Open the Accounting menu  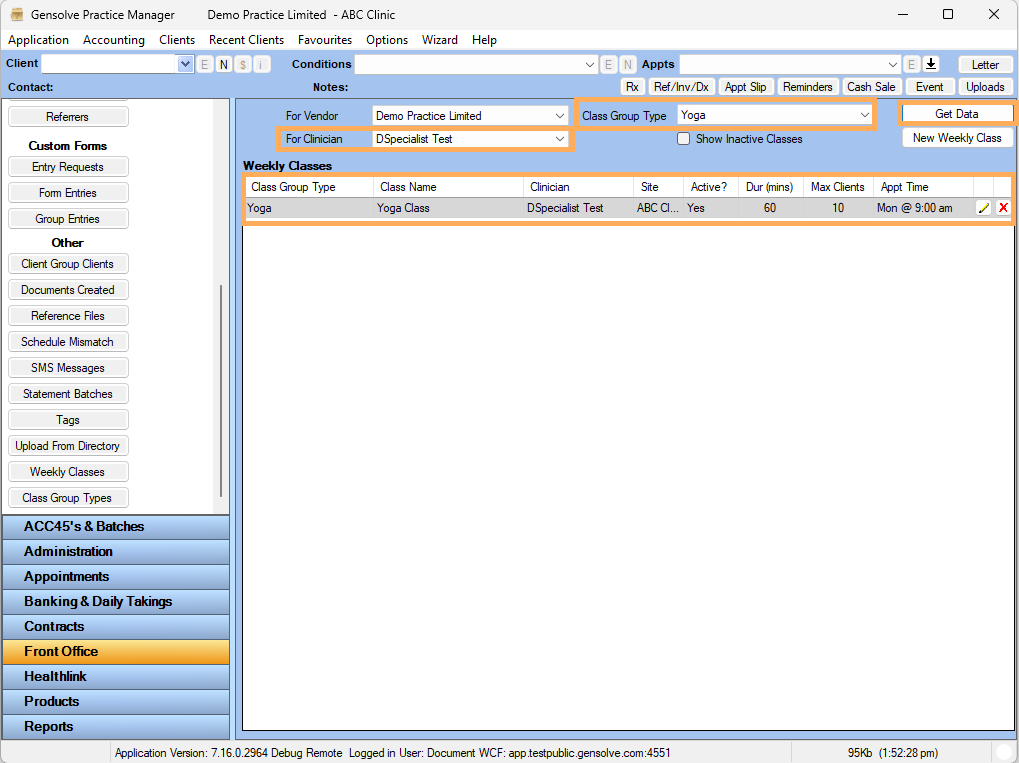[114, 40]
